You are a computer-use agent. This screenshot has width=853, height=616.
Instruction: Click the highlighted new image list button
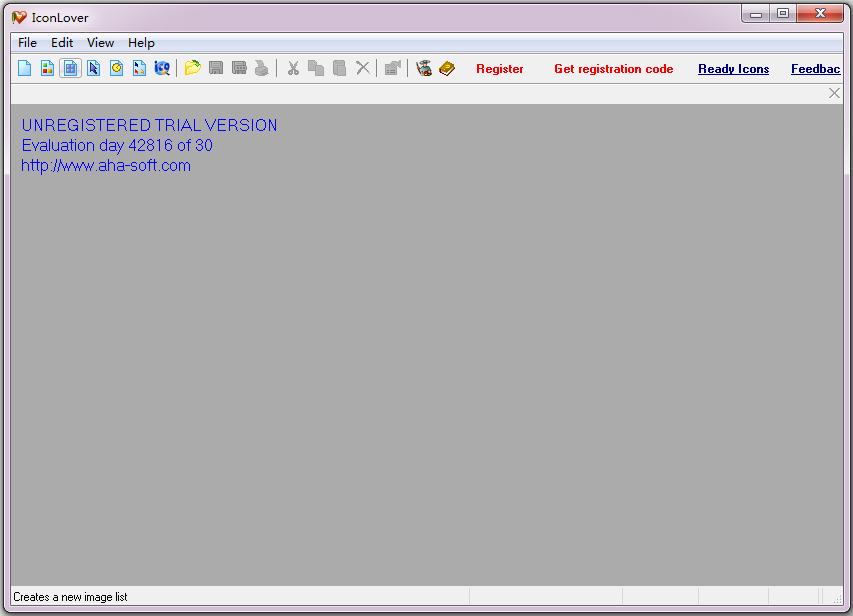click(70, 68)
